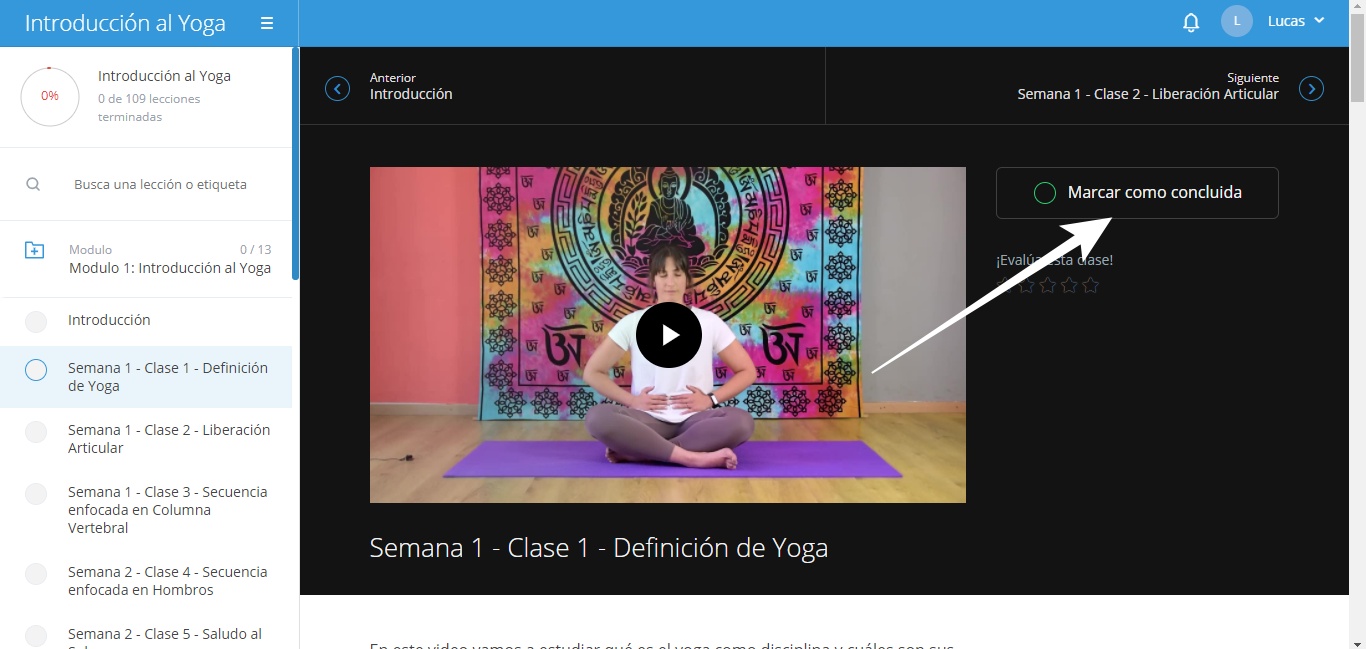Image resolution: width=1366 pixels, height=649 pixels.
Task: Click the search magnifier icon in sidebar
Action: click(33, 184)
